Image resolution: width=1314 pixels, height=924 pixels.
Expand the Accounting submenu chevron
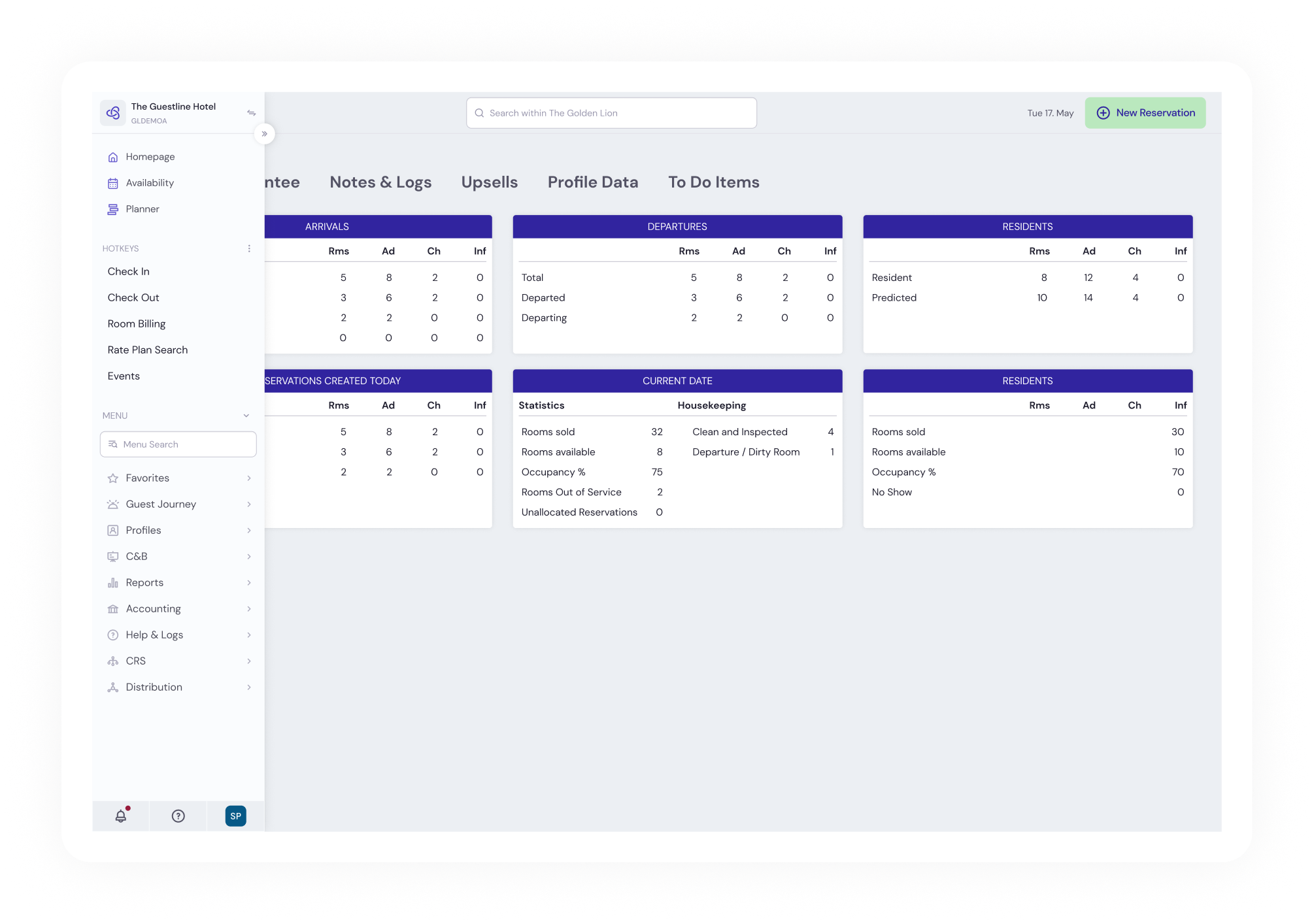click(x=249, y=609)
